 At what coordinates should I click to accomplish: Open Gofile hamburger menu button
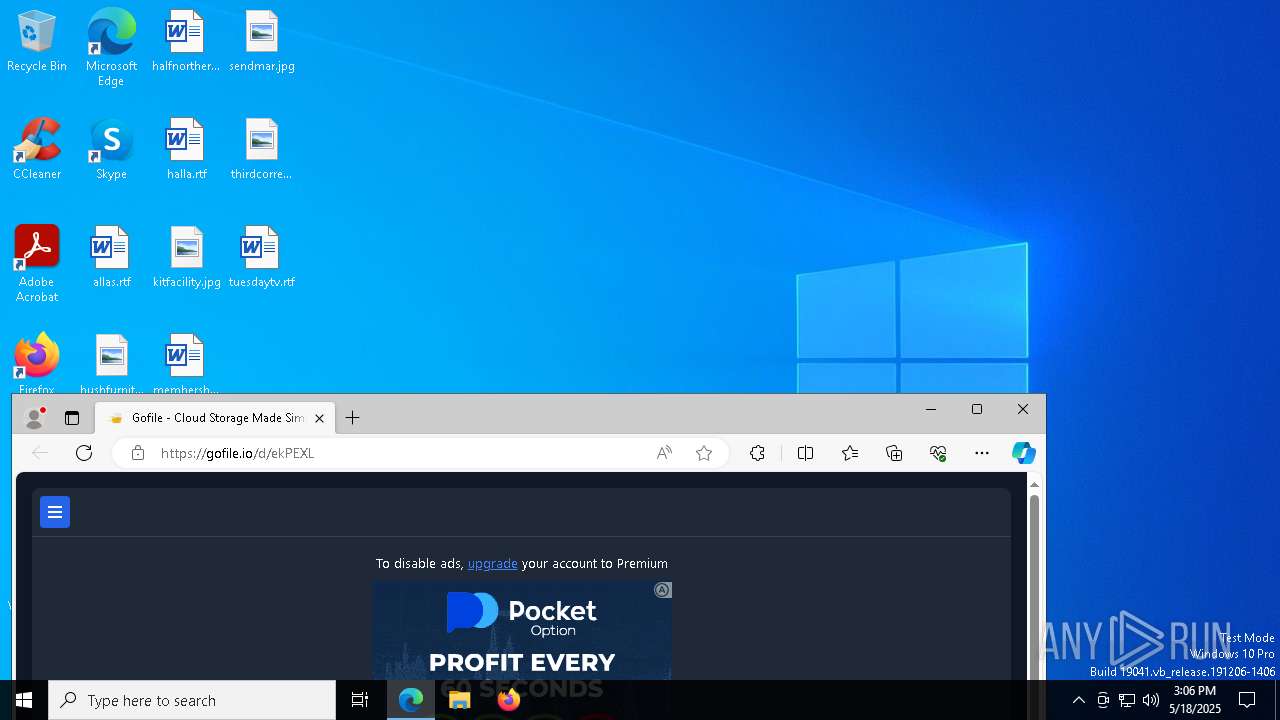(x=55, y=512)
